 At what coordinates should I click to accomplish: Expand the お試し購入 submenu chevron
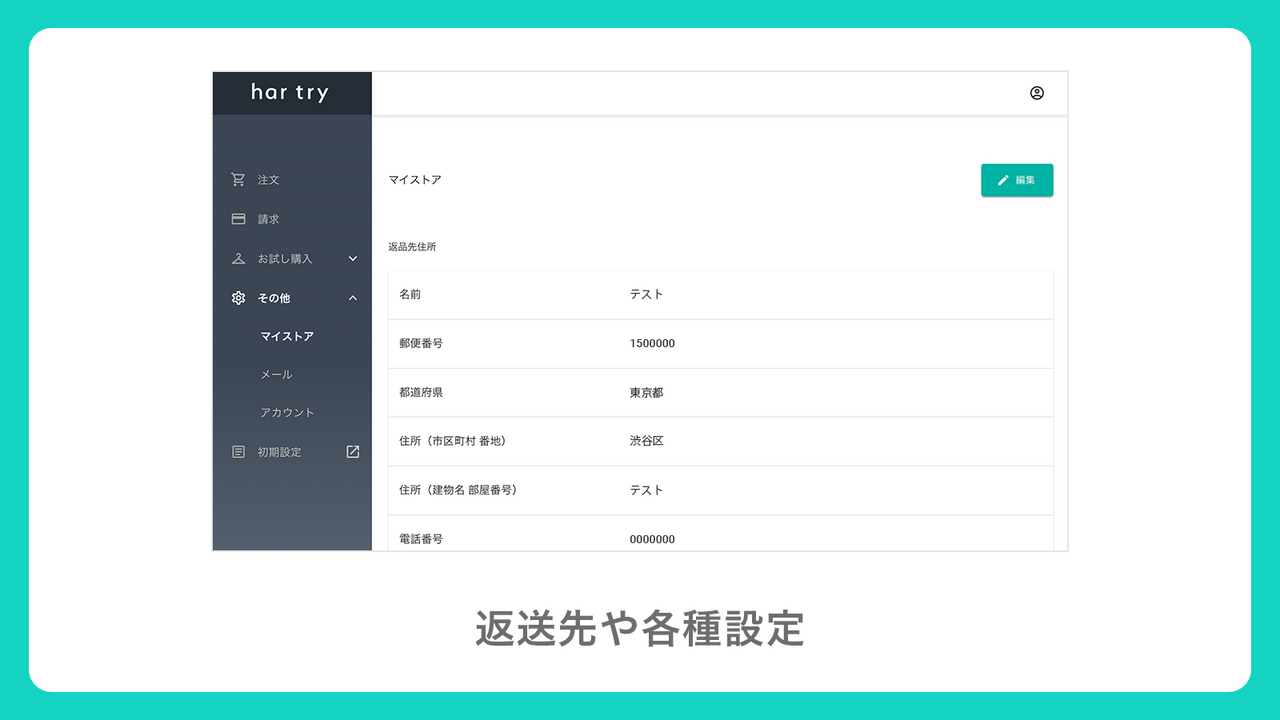[x=352, y=258]
